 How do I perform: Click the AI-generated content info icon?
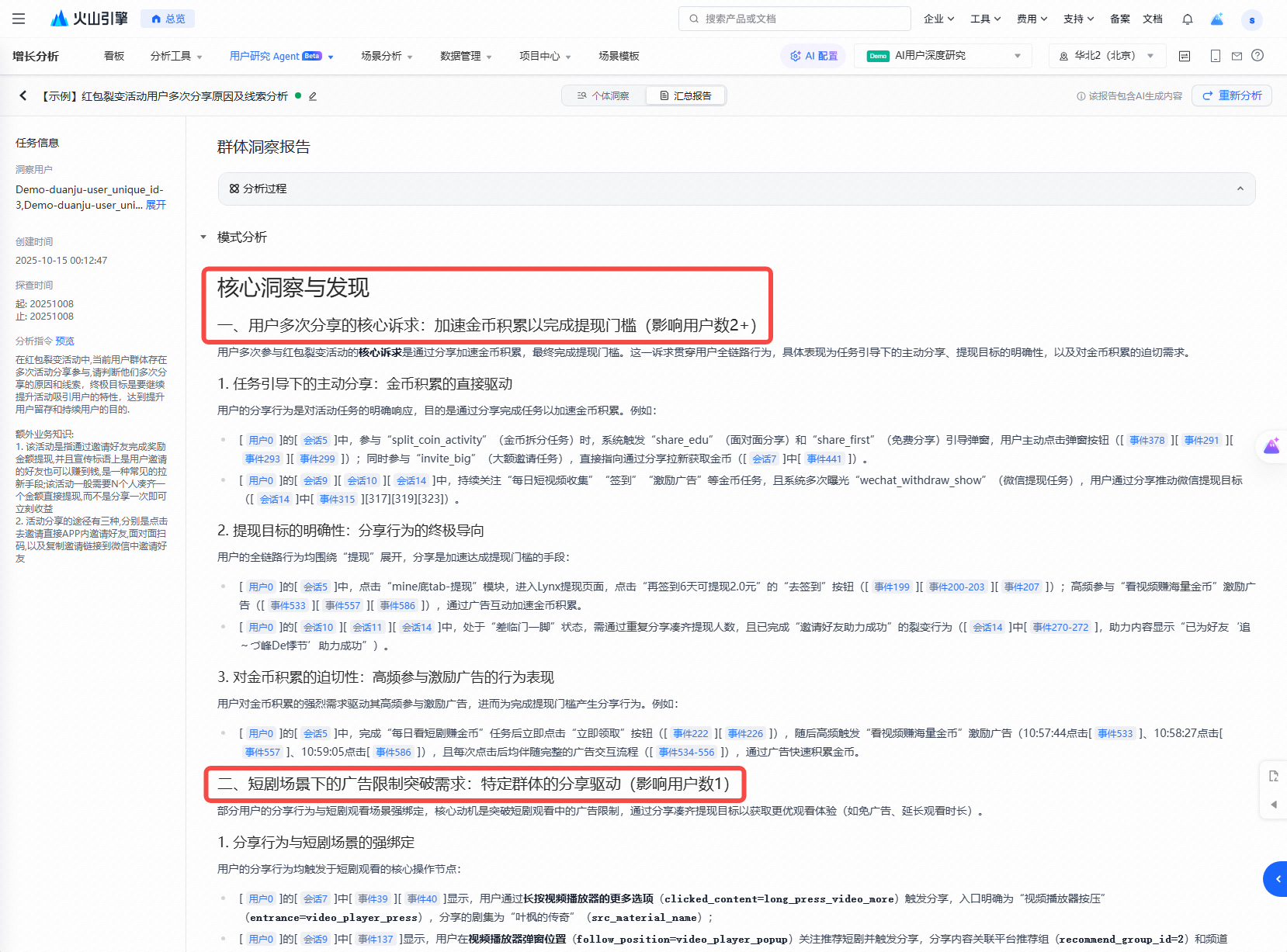click(x=1081, y=96)
